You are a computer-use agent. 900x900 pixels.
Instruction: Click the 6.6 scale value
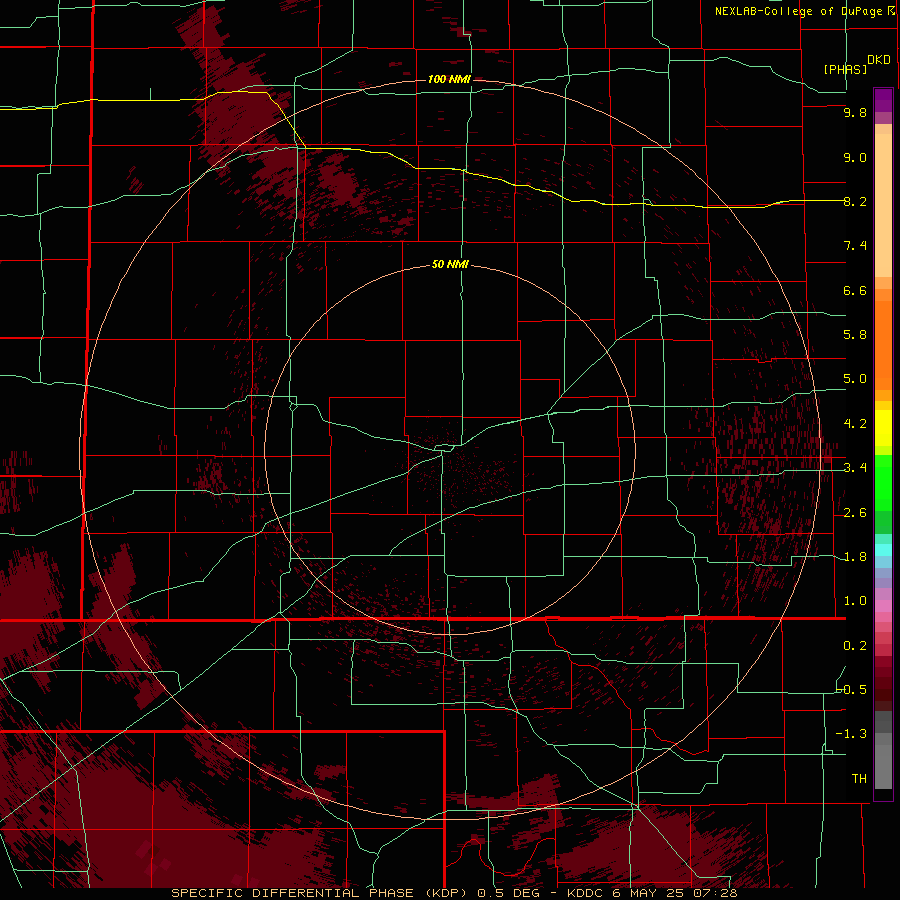[855, 290]
